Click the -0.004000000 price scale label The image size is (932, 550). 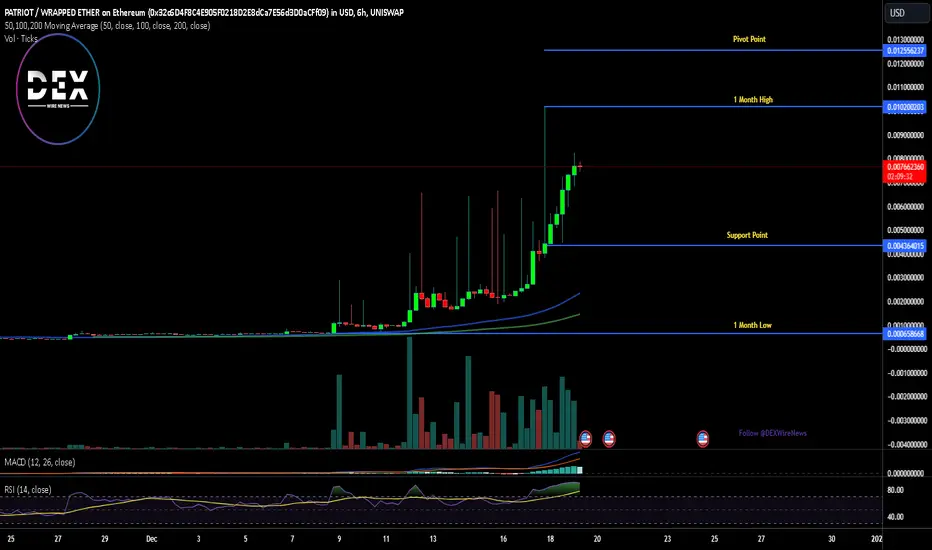pos(907,444)
